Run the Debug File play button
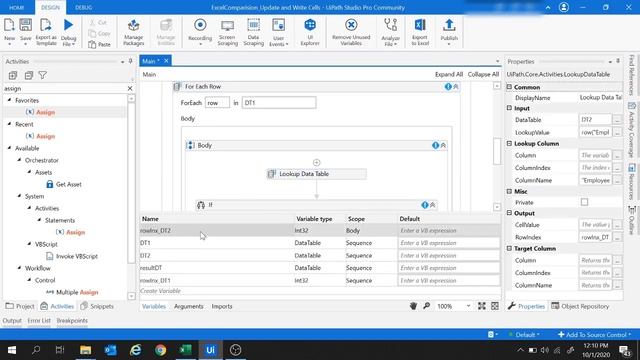This screenshot has height=360, width=640. pyautogui.click(x=68, y=25)
